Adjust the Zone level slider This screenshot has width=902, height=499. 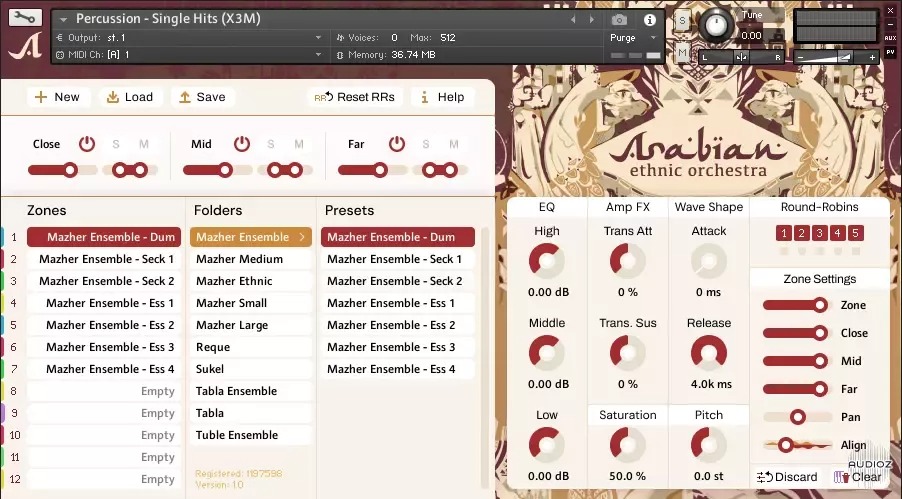coord(796,305)
